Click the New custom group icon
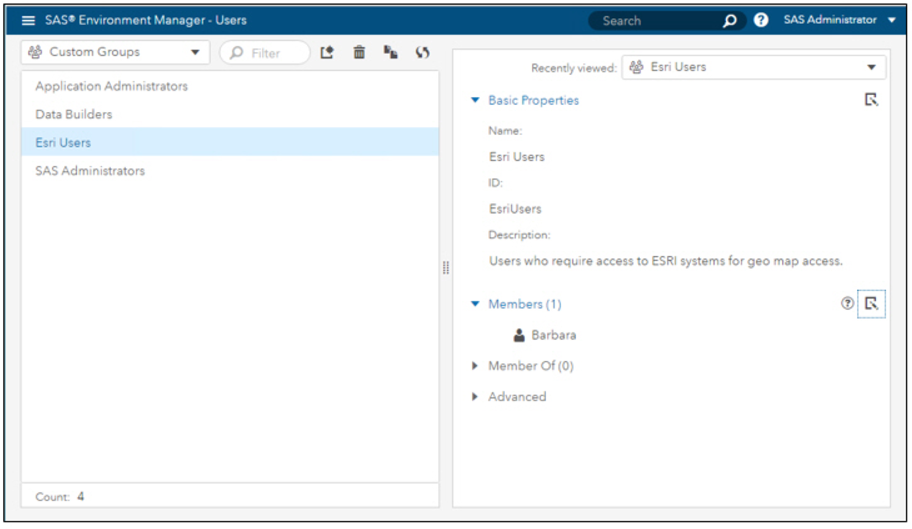 click(x=327, y=52)
